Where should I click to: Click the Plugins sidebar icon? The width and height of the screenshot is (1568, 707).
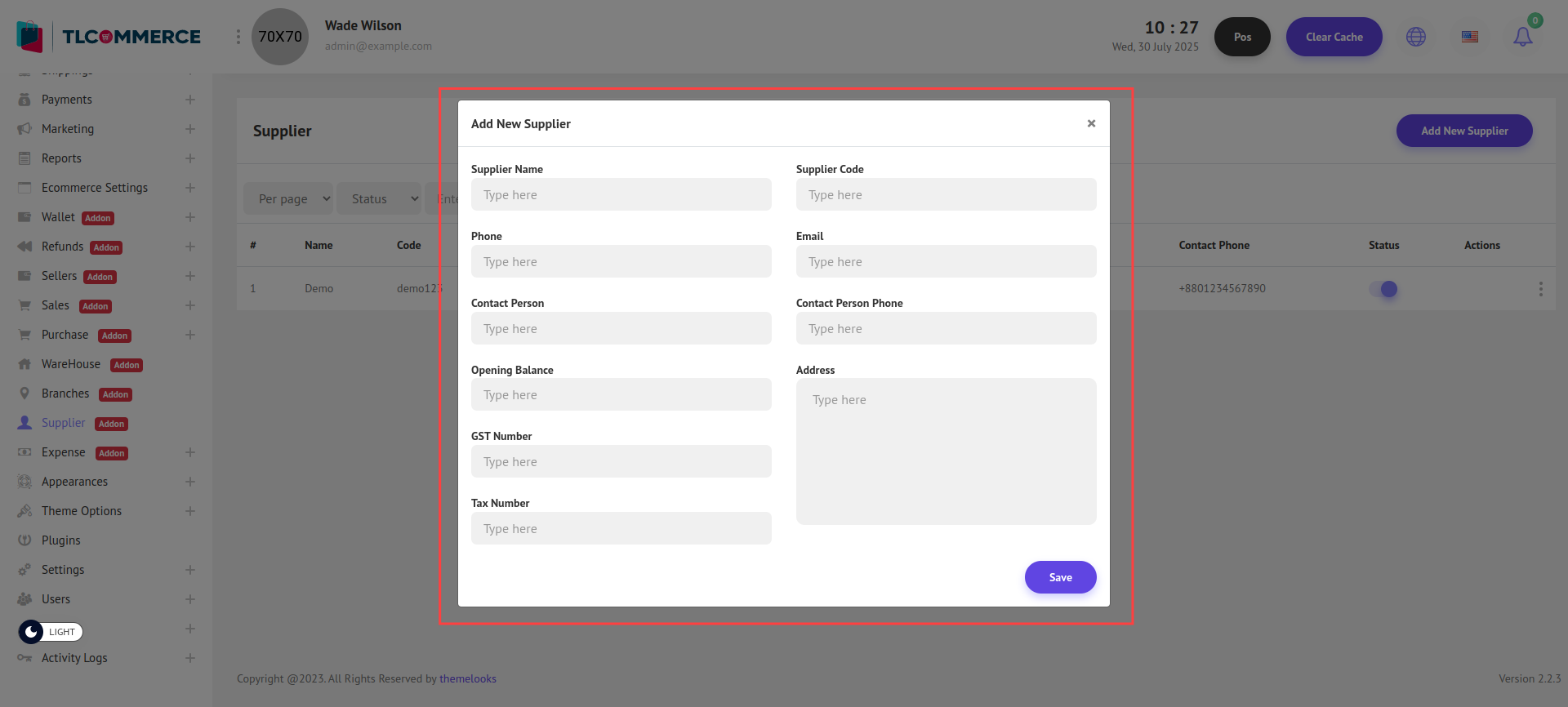[24, 540]
